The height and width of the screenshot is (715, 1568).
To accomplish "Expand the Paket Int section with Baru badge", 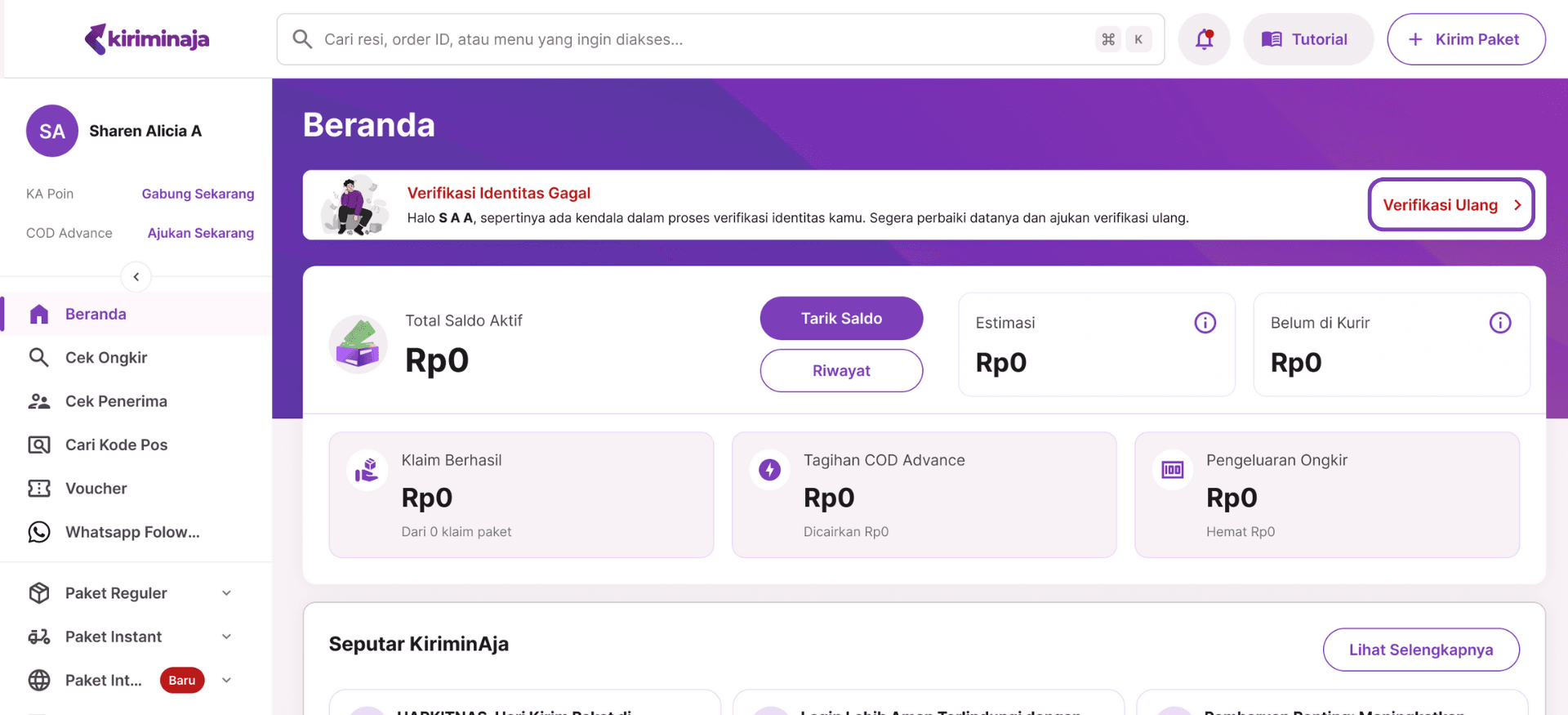I will click(x=226, y=680).
